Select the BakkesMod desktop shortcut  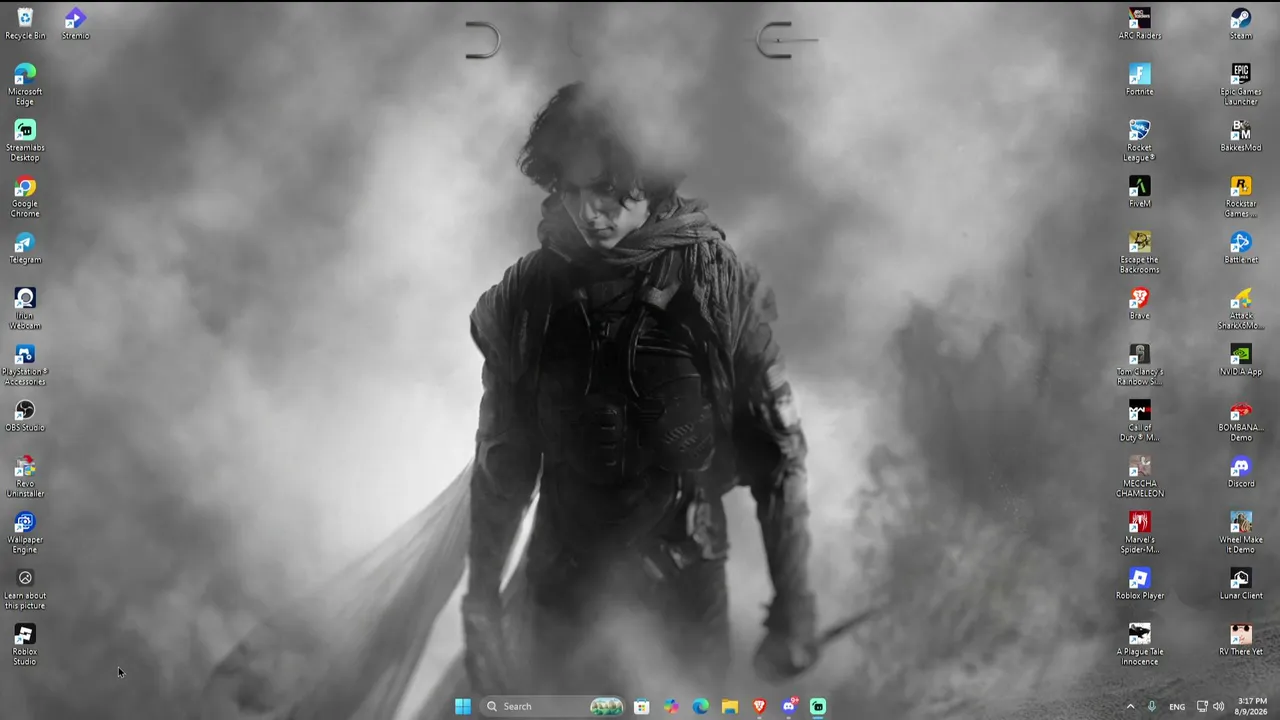click(1241, 136)
